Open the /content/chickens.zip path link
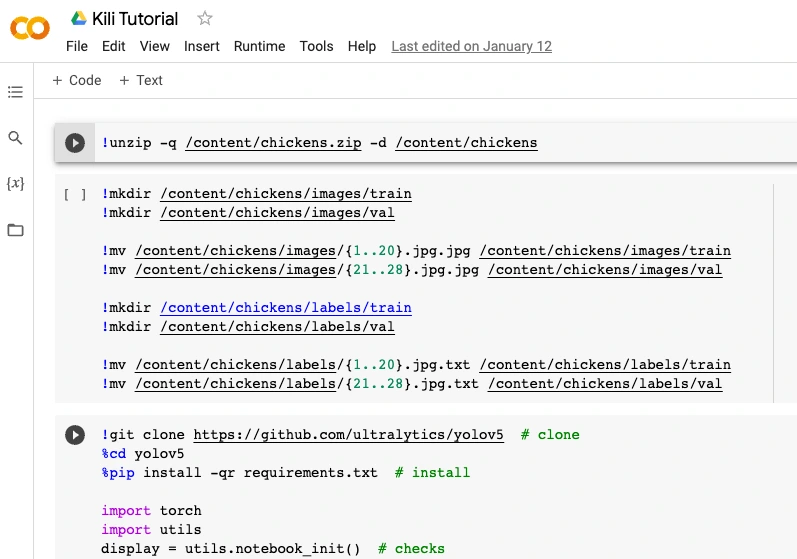Screen dimensions: 797x559 (273, 143)
